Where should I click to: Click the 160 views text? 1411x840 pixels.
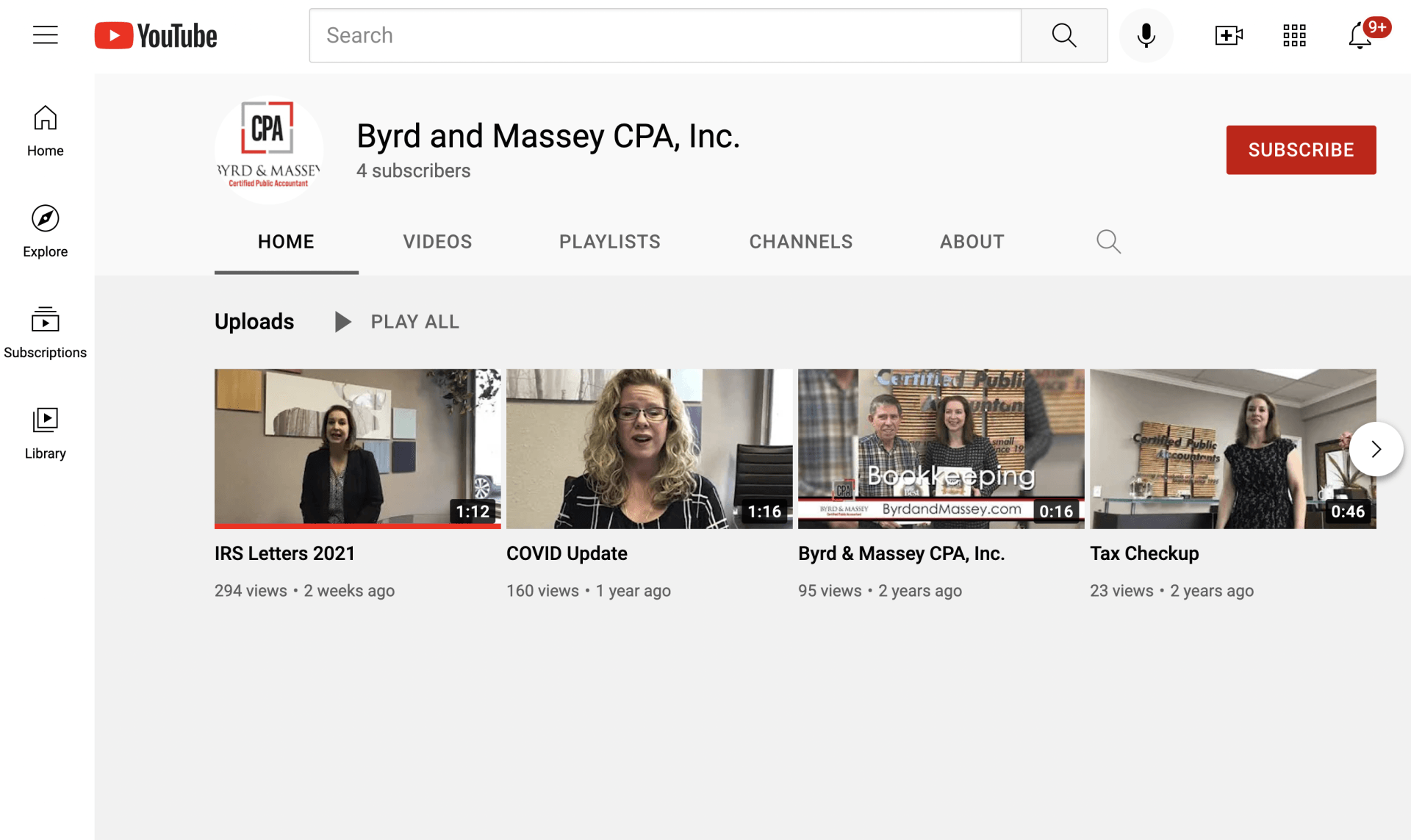(542, 591)
